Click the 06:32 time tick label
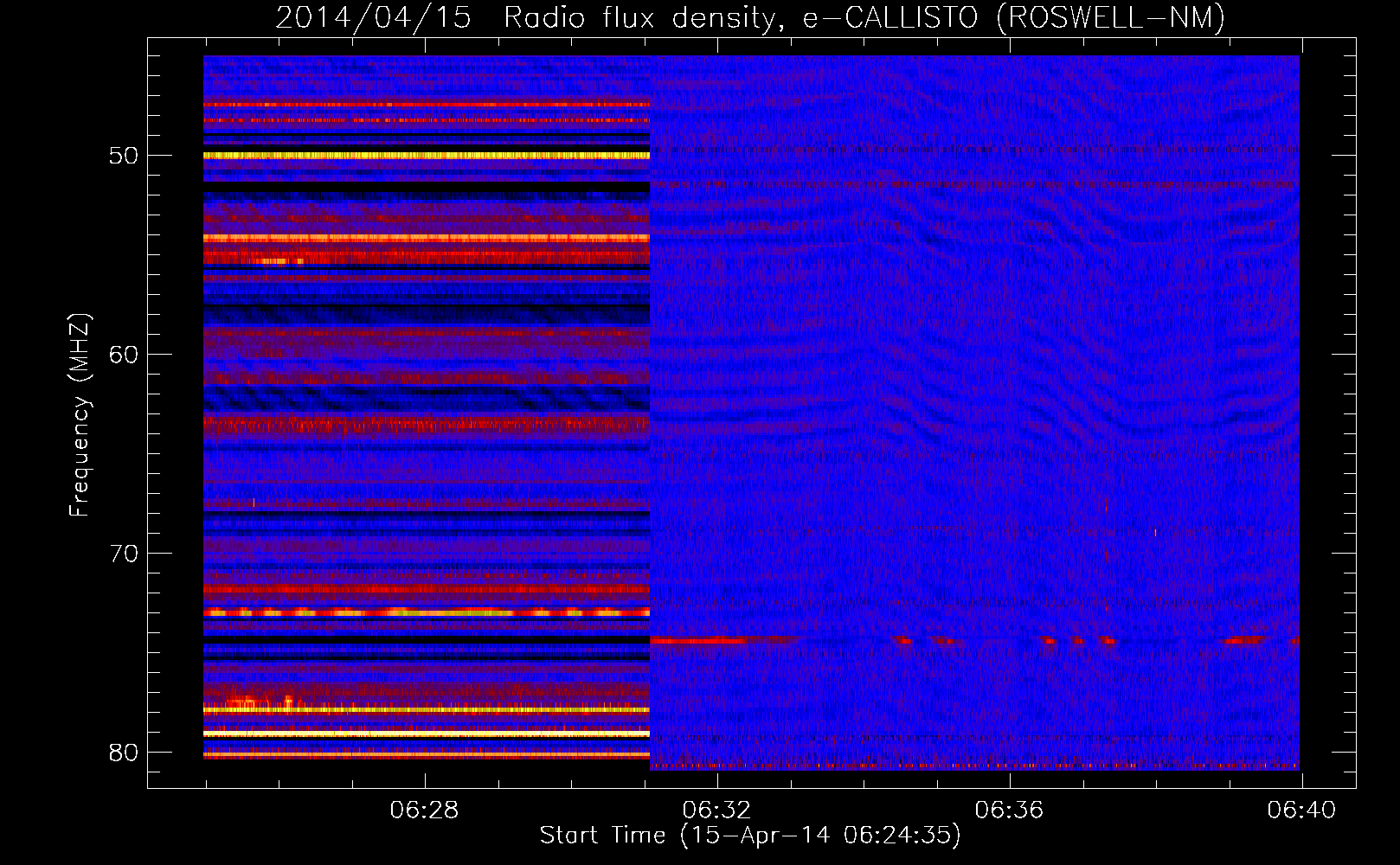The height and width of the screenshot is (865, 1400). click(x=716, y=811)
